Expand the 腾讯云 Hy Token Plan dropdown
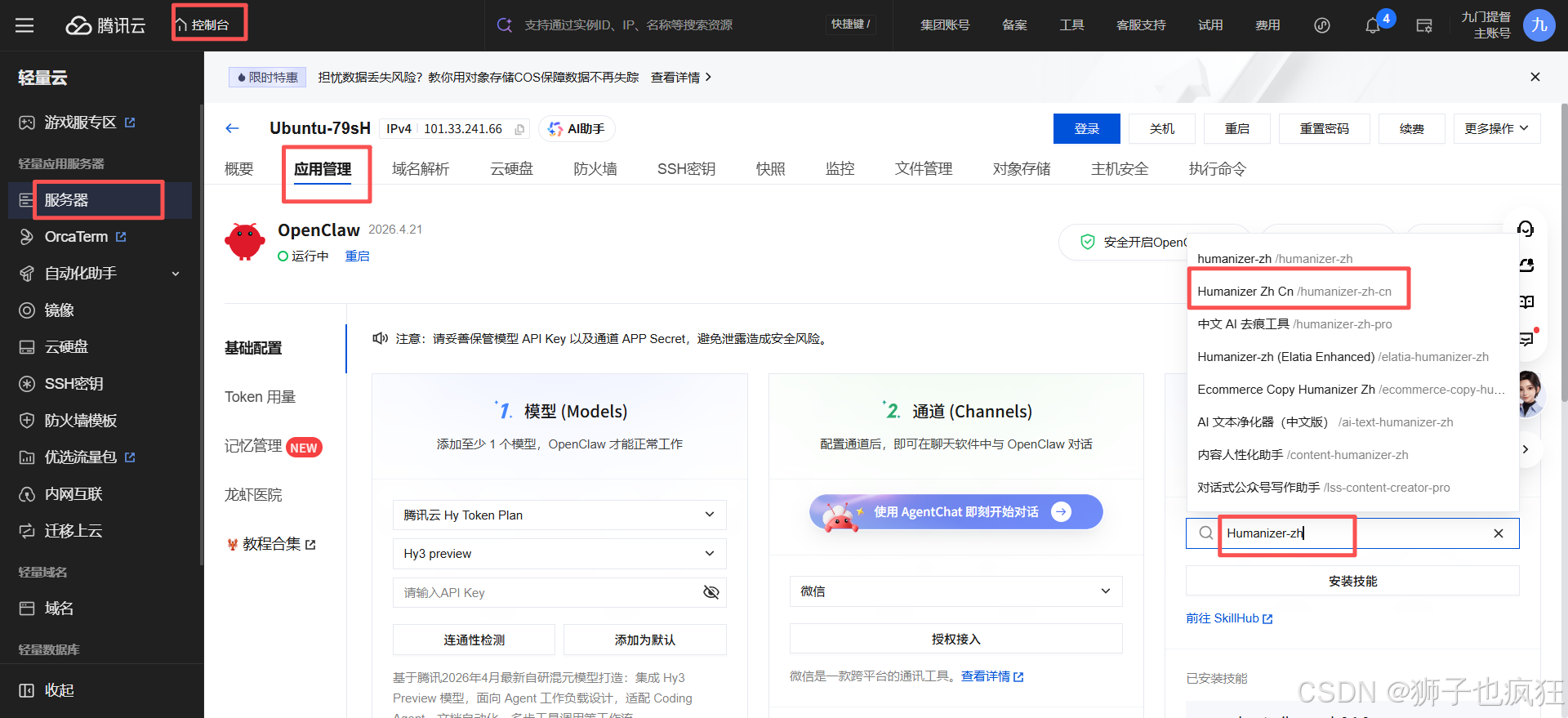Image resolution: width=1568 pixels, height=718 pixels. pyautogui.click(x=559, y=515)
